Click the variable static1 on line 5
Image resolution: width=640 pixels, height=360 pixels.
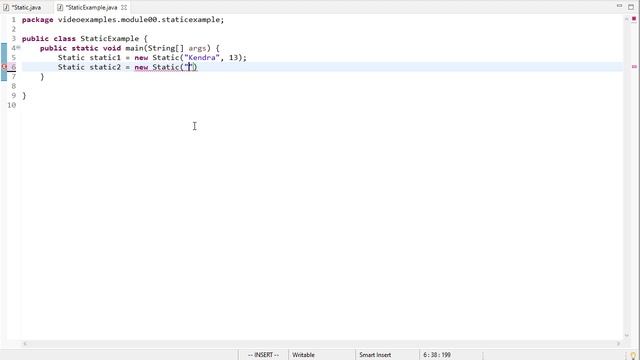105,58
